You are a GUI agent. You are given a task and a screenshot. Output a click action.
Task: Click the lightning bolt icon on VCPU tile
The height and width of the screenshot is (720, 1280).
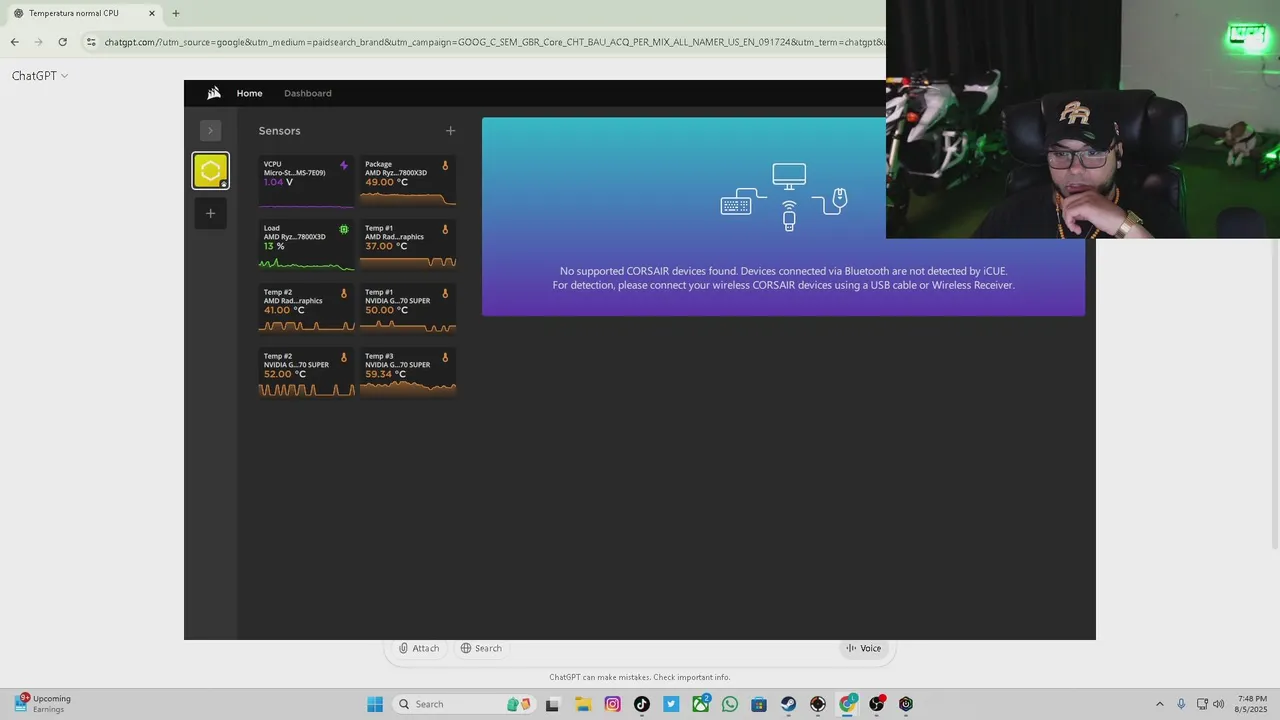click(x=344, y=165)
